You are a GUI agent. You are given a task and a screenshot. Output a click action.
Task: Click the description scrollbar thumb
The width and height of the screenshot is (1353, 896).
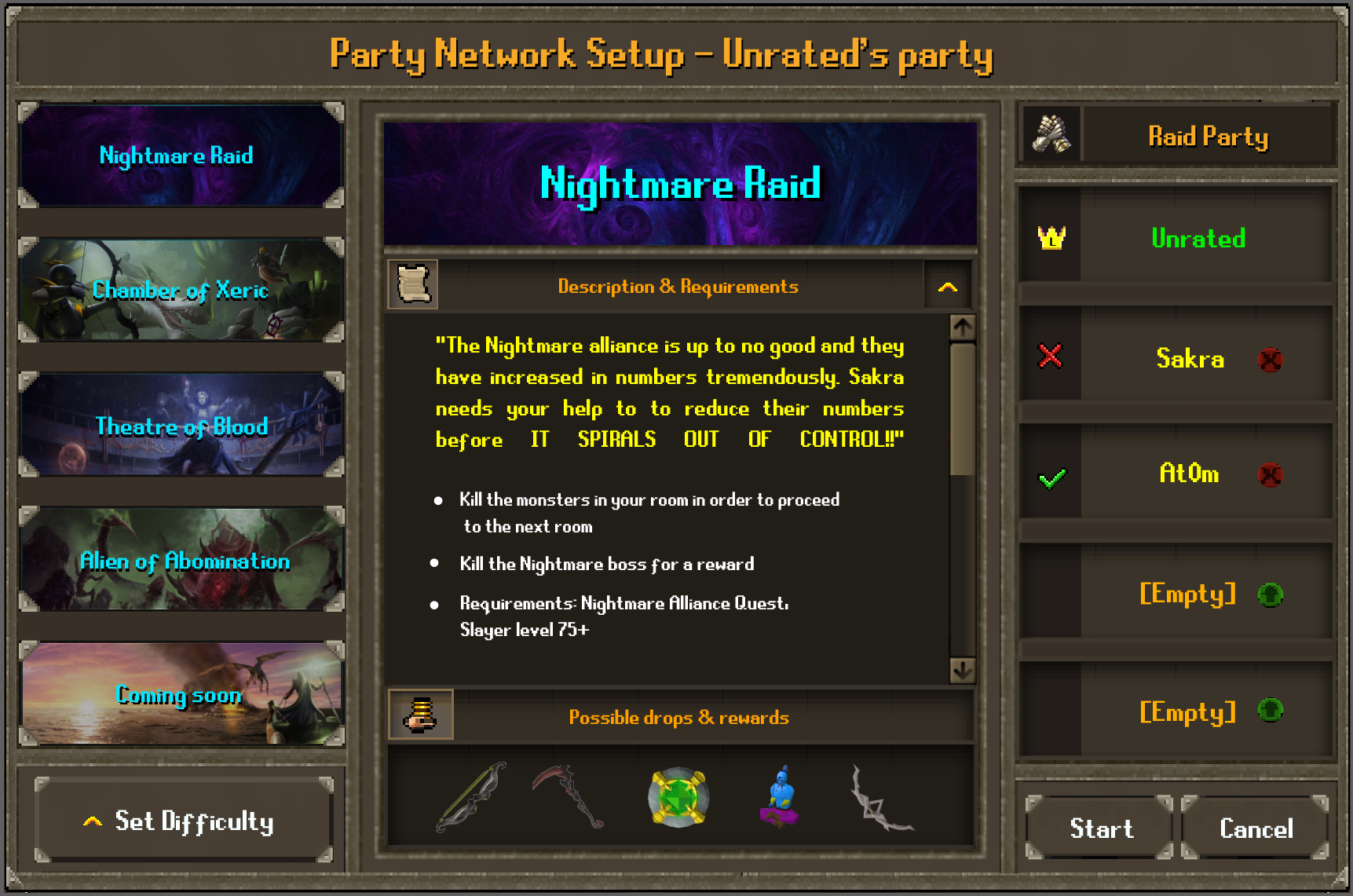pos(962,409)
